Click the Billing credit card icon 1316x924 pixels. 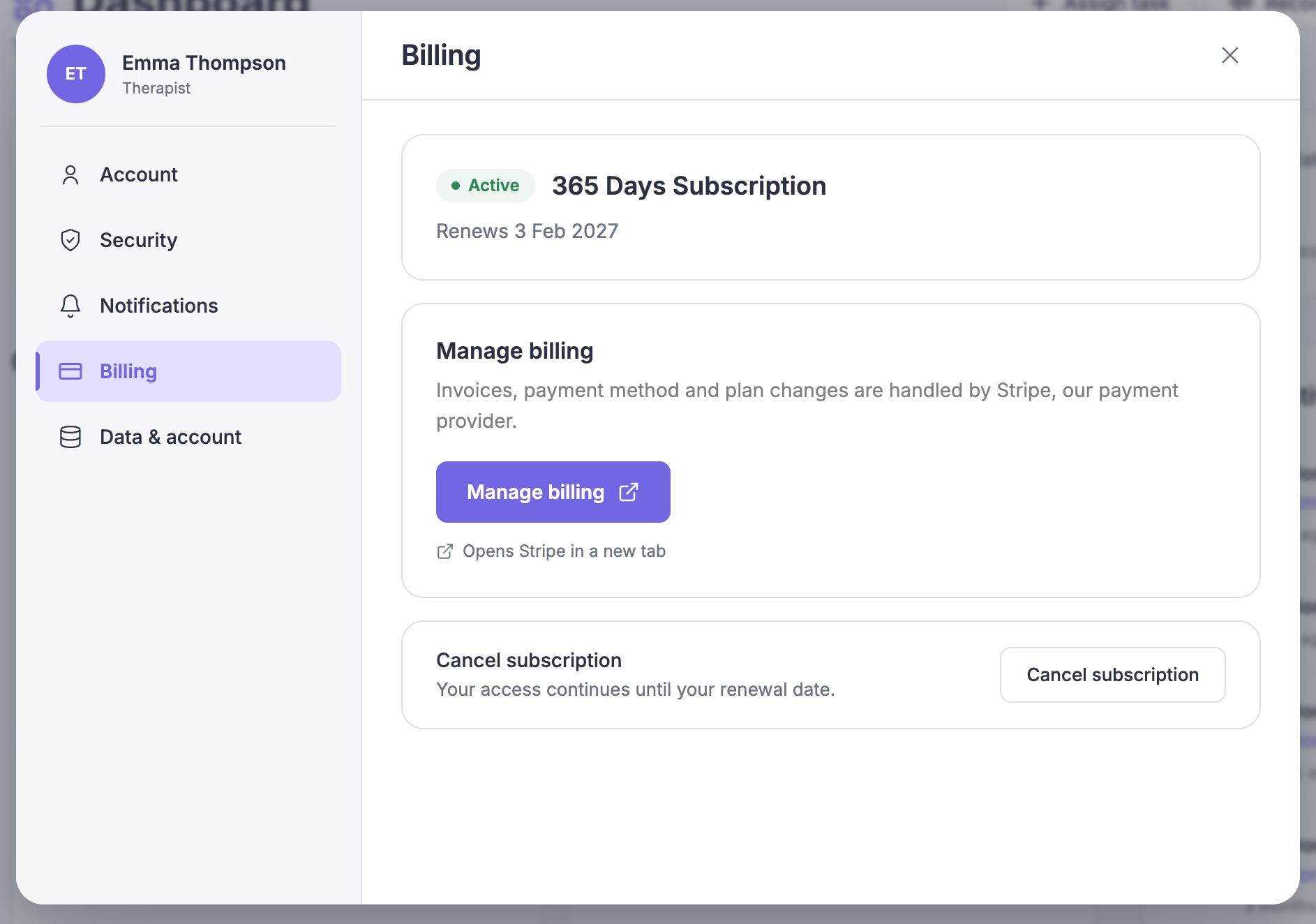(x=70, y=371)
